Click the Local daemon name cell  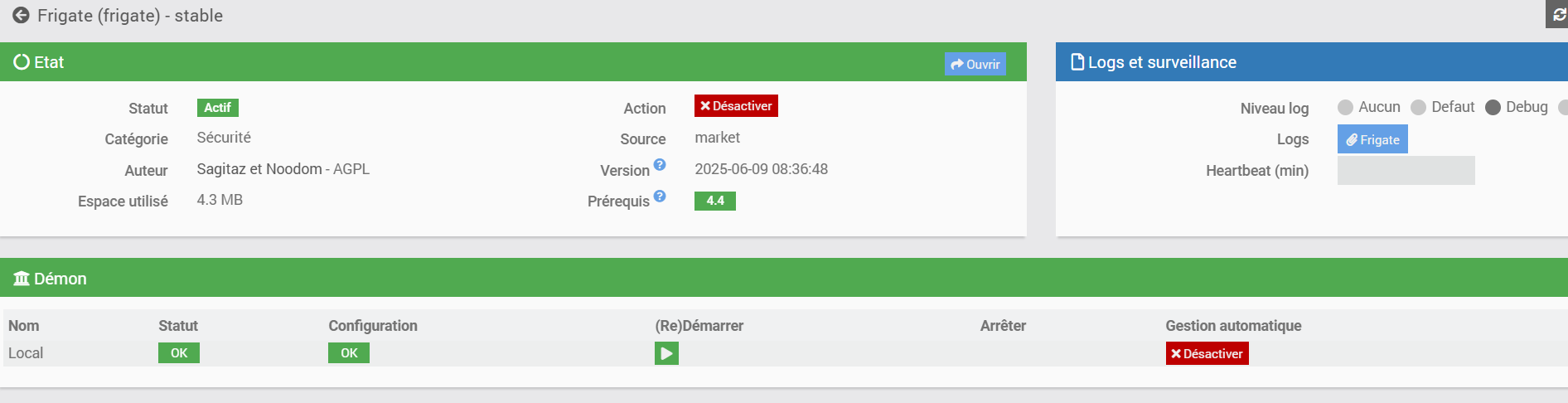click(x=26, y=353)
